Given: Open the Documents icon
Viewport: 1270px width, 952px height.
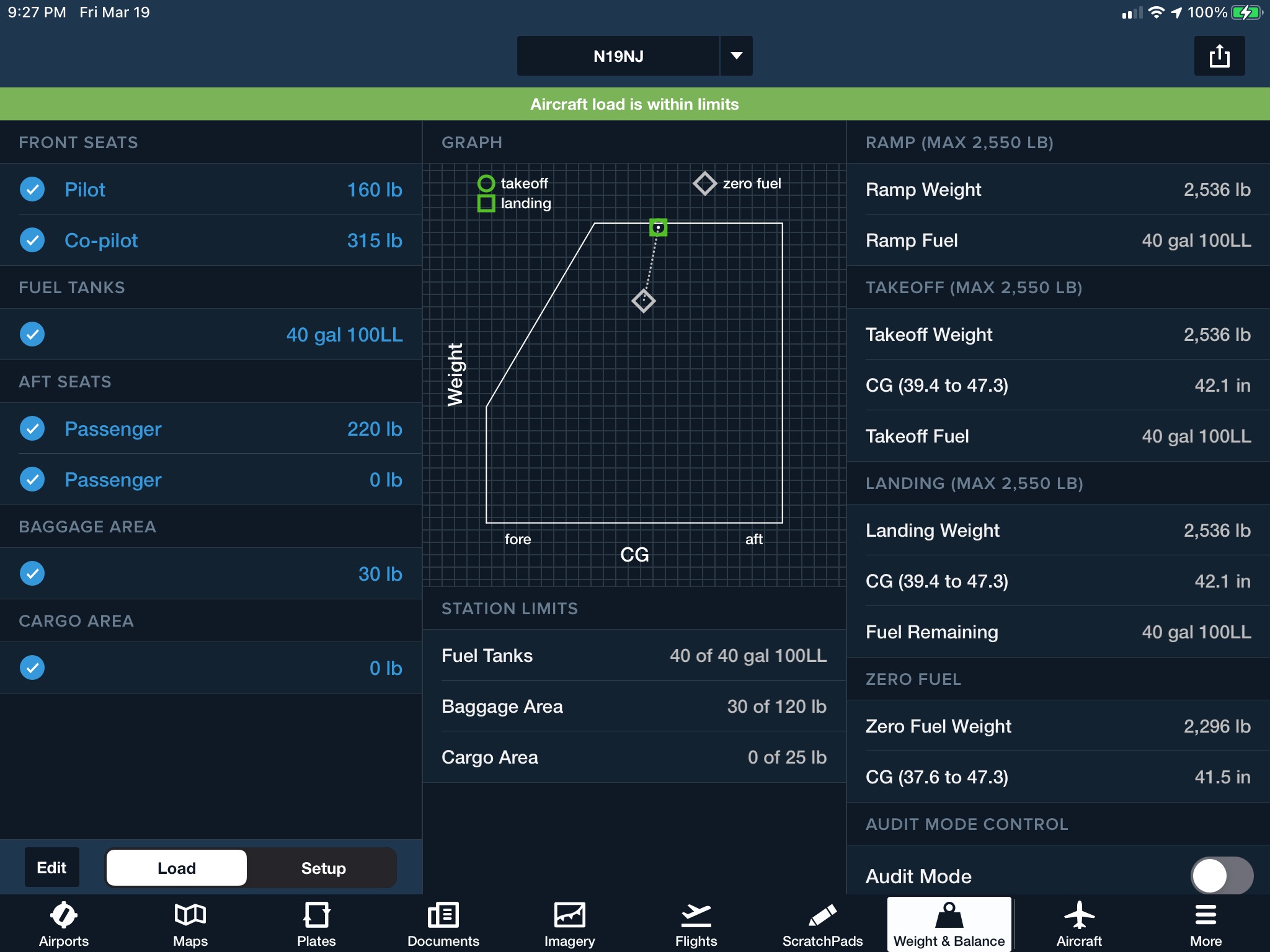Looking at the screenshot, I should (443, 915).
